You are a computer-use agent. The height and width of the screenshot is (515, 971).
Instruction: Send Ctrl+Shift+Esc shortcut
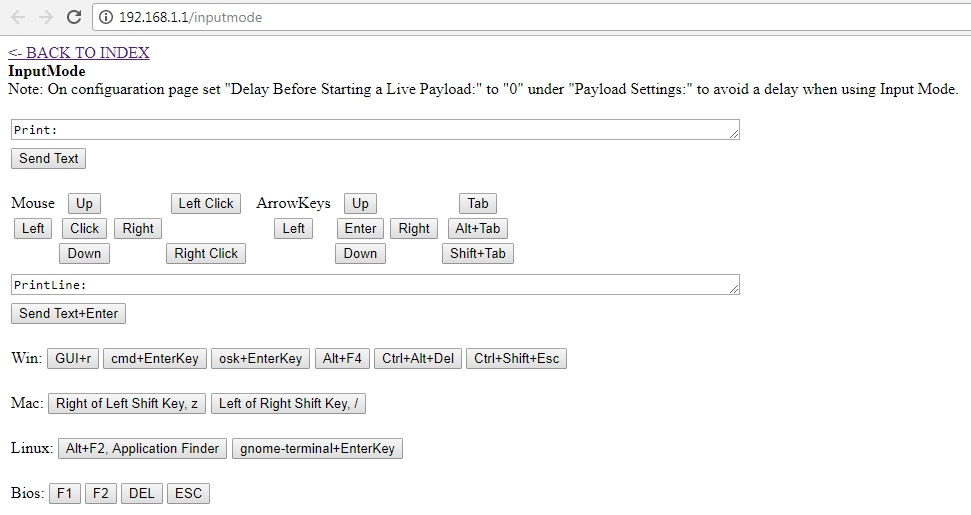[x=516, y=358]
